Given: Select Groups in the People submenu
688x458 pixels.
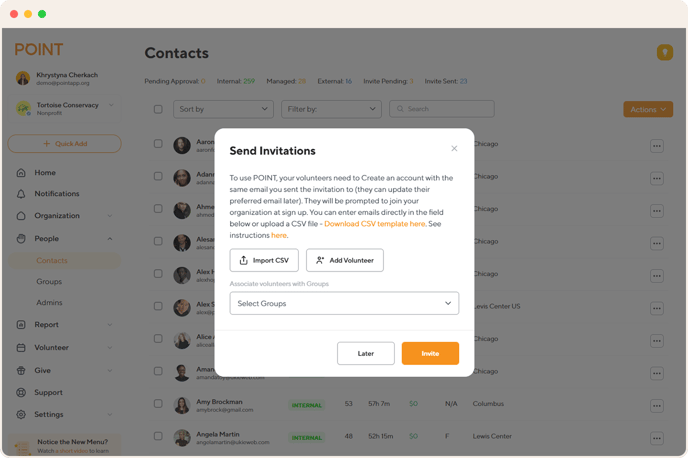Looking at the screenshot, I should (x=49, y=281).
